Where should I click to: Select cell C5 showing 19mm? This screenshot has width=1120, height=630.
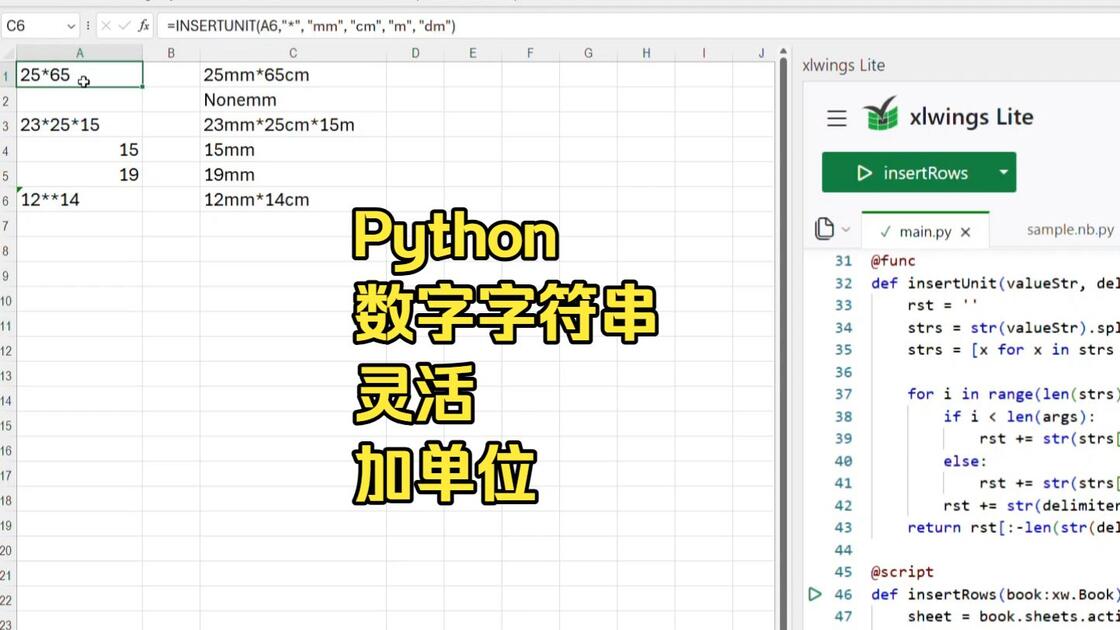(x=293, y=175)
